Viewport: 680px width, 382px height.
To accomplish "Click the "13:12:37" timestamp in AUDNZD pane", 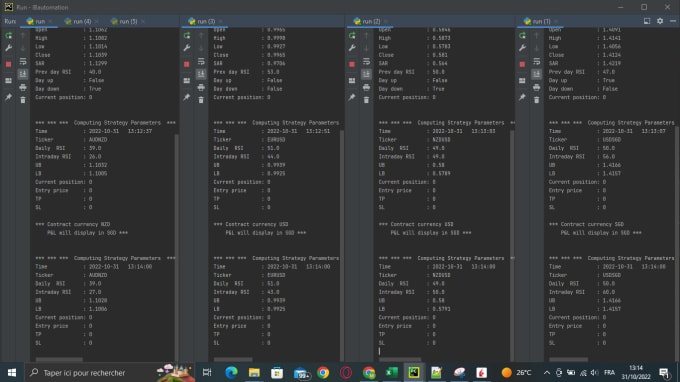I will click(140, 131).
